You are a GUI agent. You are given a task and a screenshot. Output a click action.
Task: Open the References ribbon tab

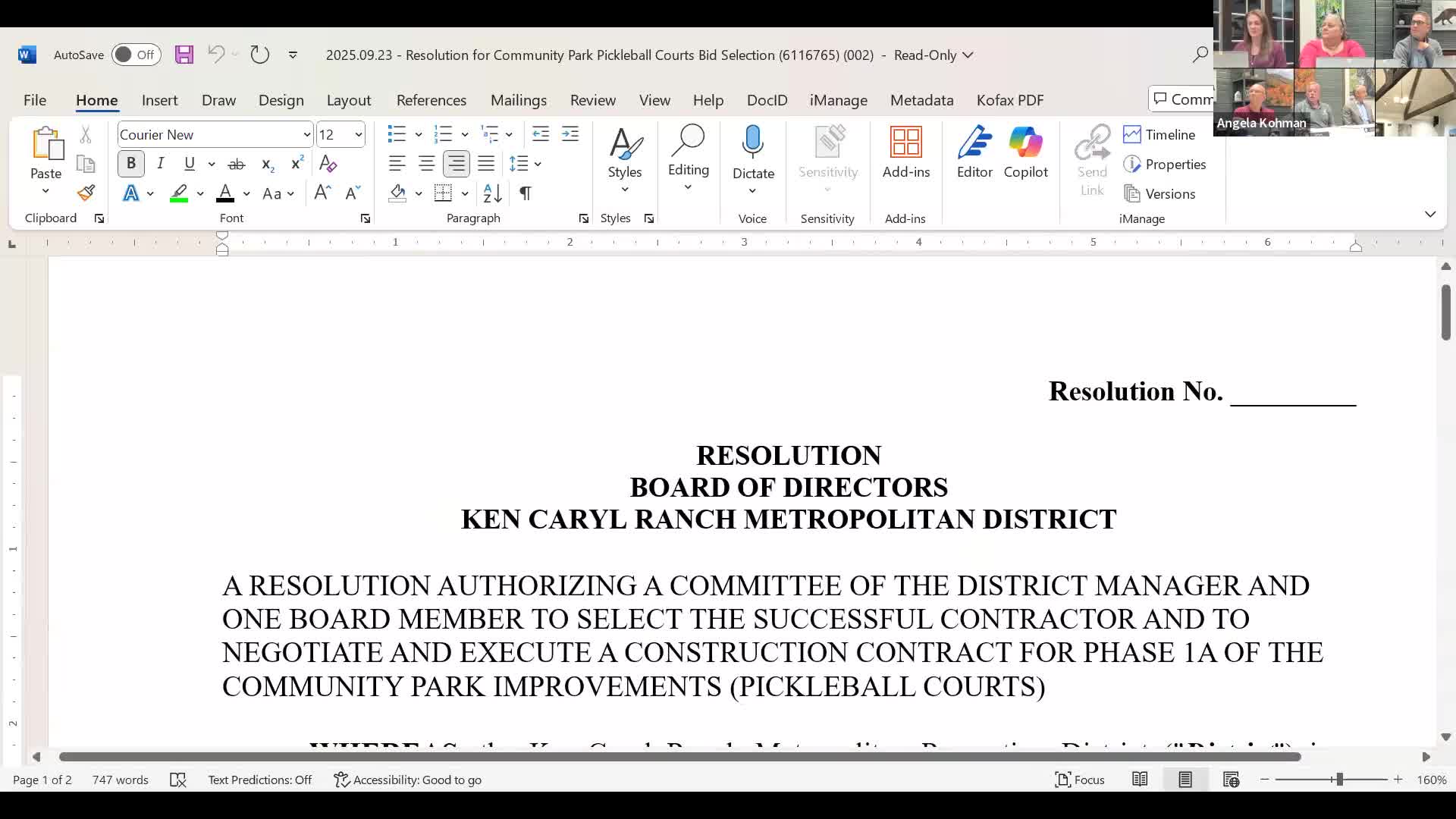(x=431, y=100)
